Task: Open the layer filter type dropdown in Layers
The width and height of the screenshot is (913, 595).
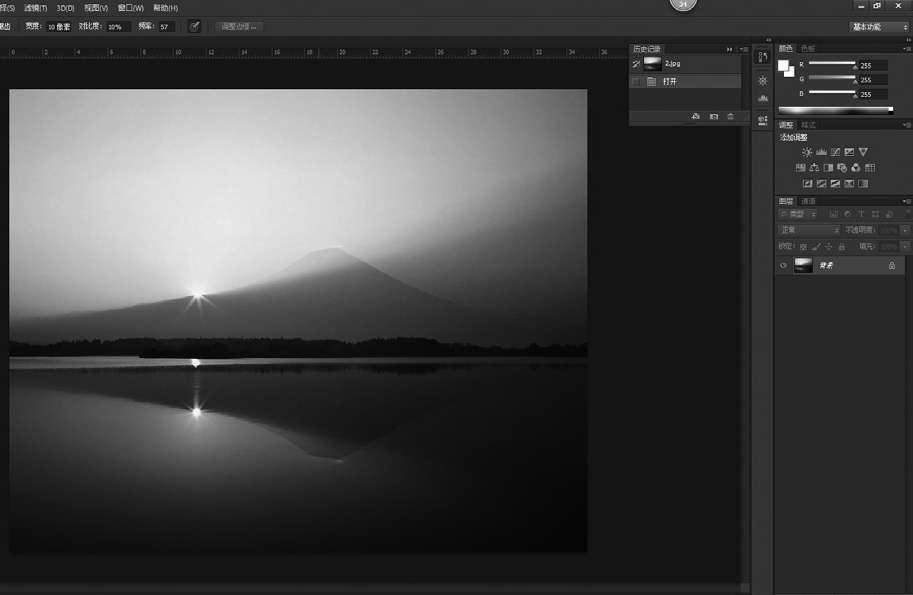Action: (802, 214)
